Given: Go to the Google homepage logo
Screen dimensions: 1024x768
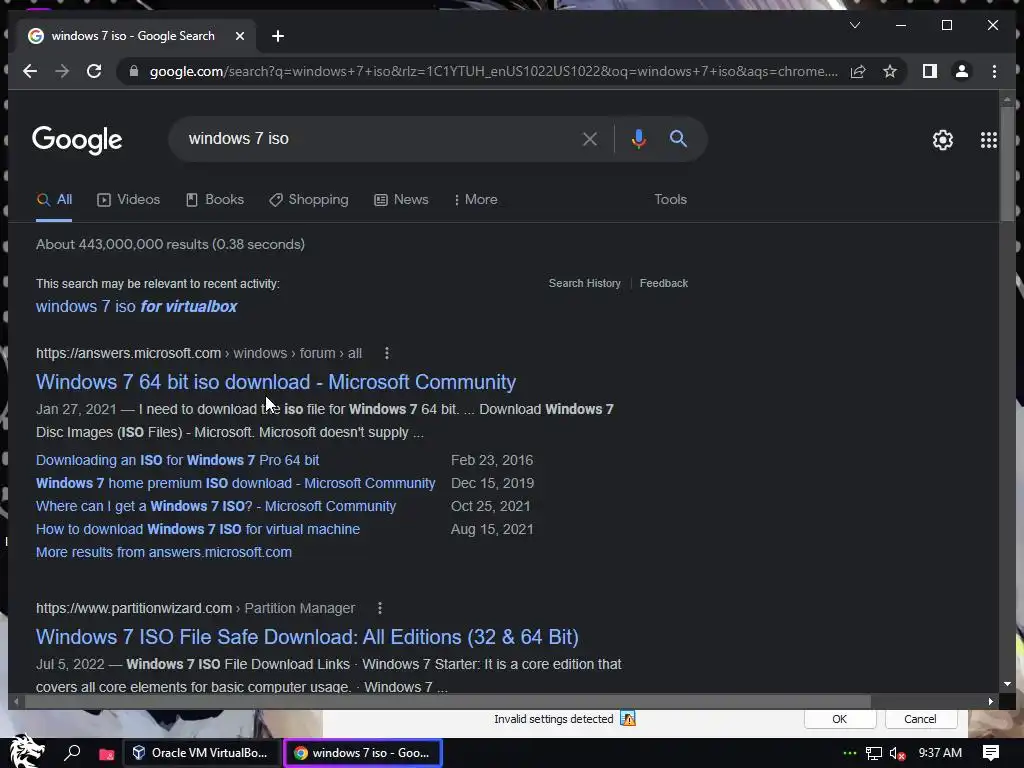Looking at the screenshot, I should point(77,139).
